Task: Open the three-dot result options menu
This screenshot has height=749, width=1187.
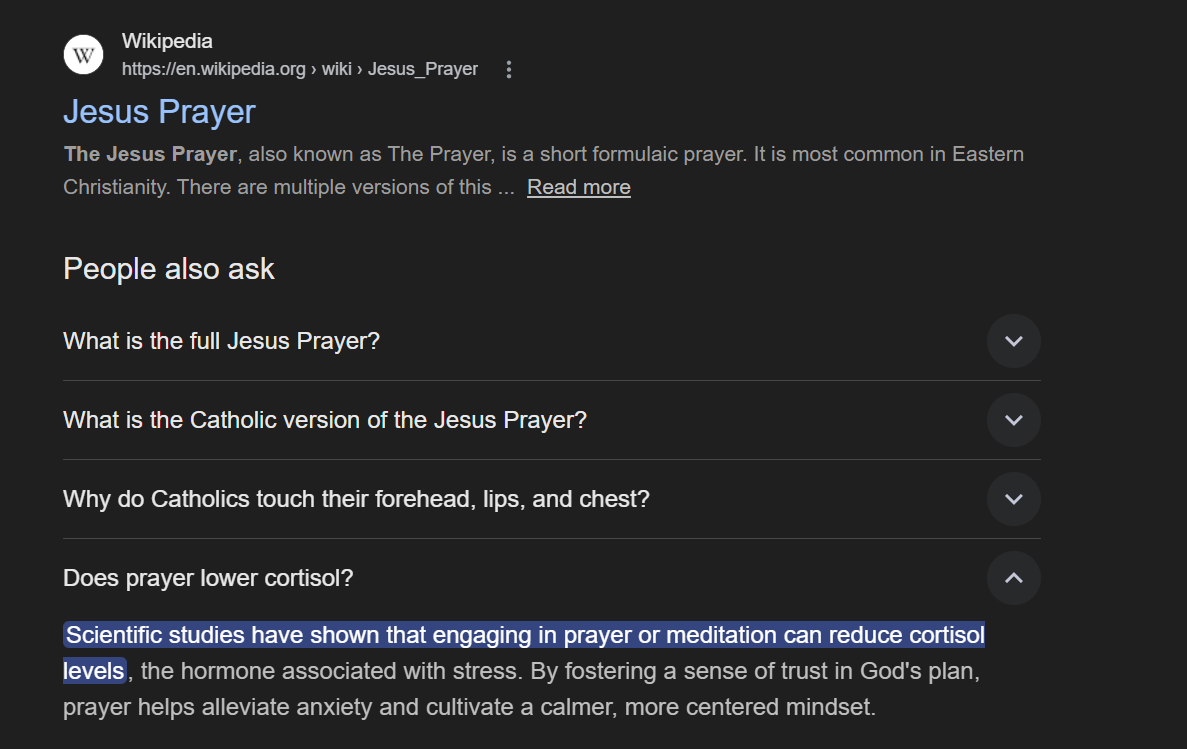Action: 509,69
